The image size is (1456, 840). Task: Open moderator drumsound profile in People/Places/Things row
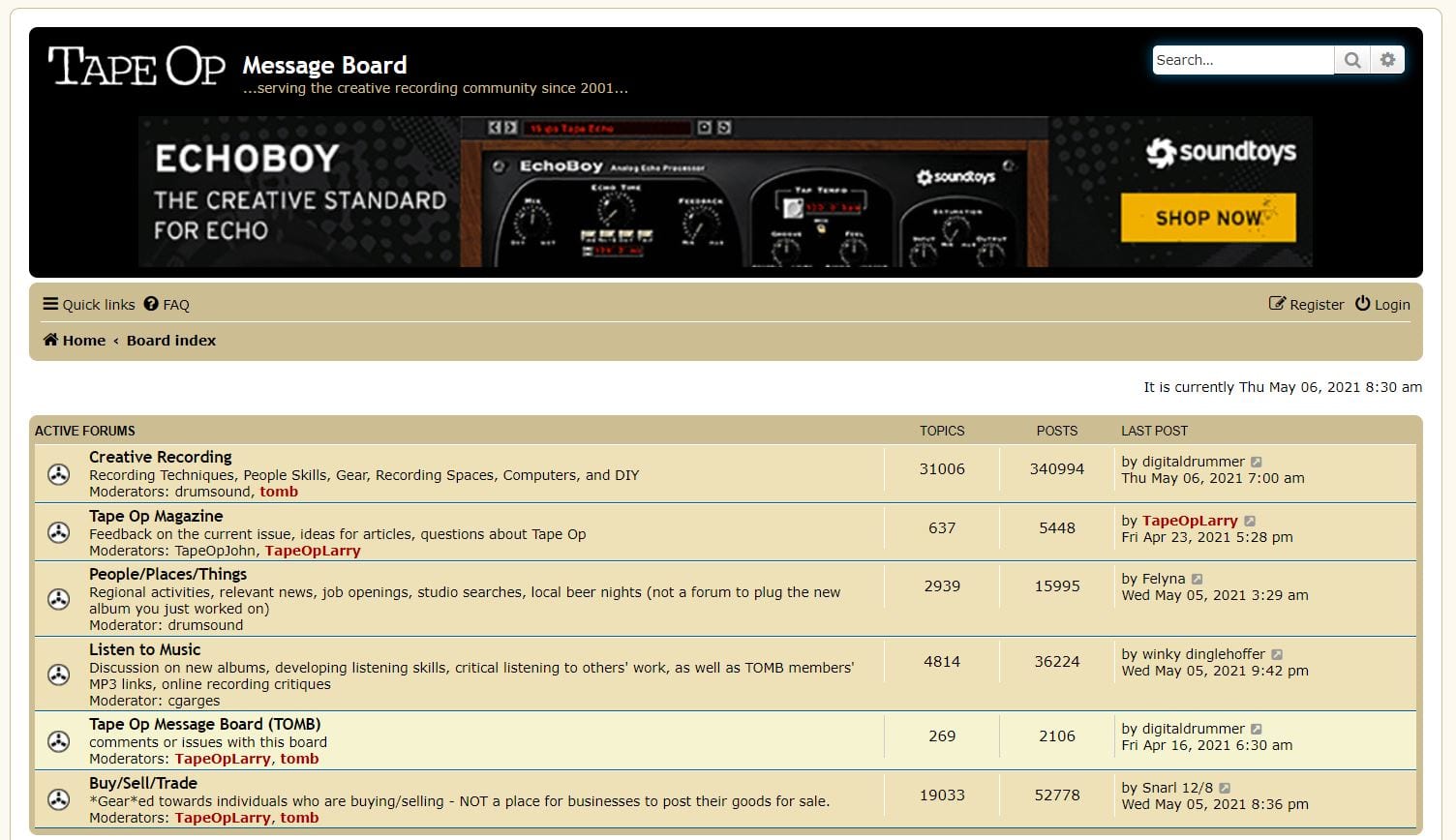coord(206,625)
